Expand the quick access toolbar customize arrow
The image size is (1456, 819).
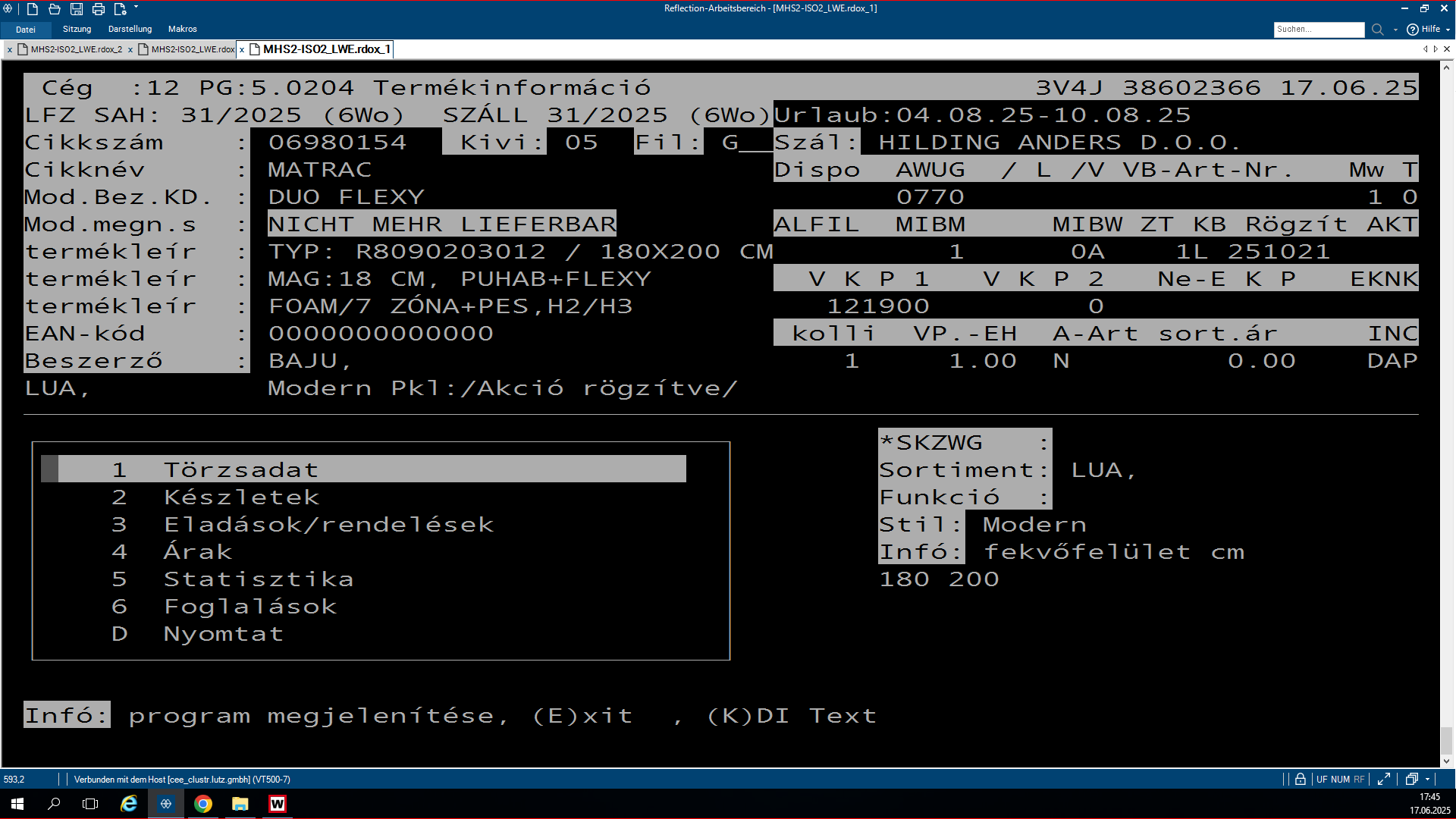point(136,8)
